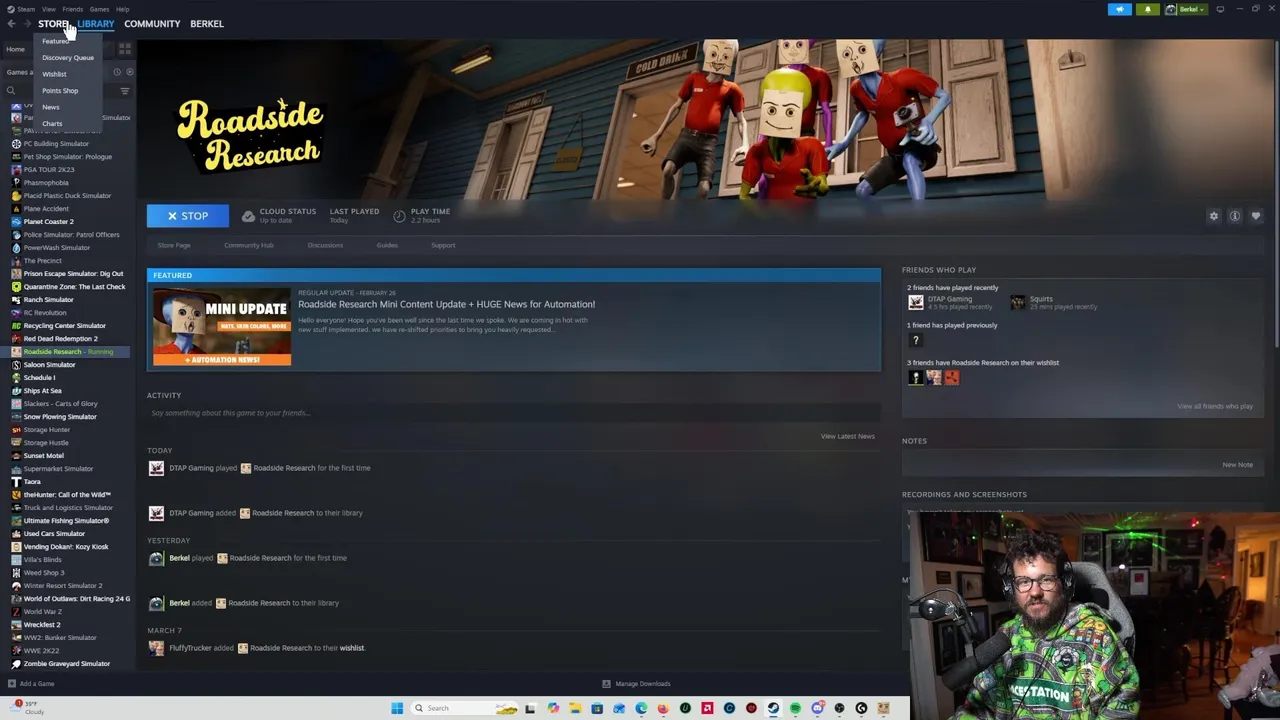Click the ready-to-play filter icon
The image size is (1280, 720).
click(x=129, y=72)
